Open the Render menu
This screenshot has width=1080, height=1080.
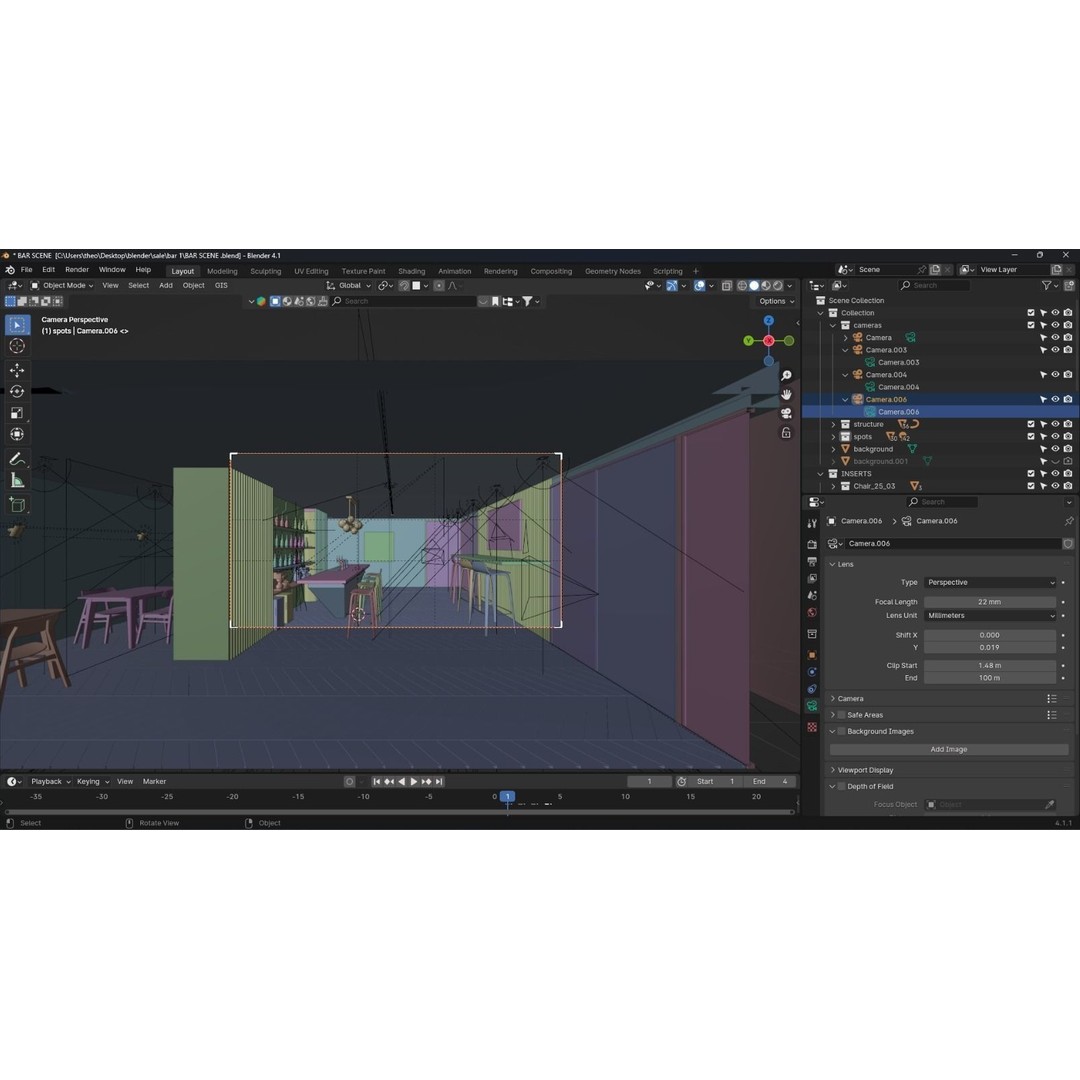click(x=77, y=270)
